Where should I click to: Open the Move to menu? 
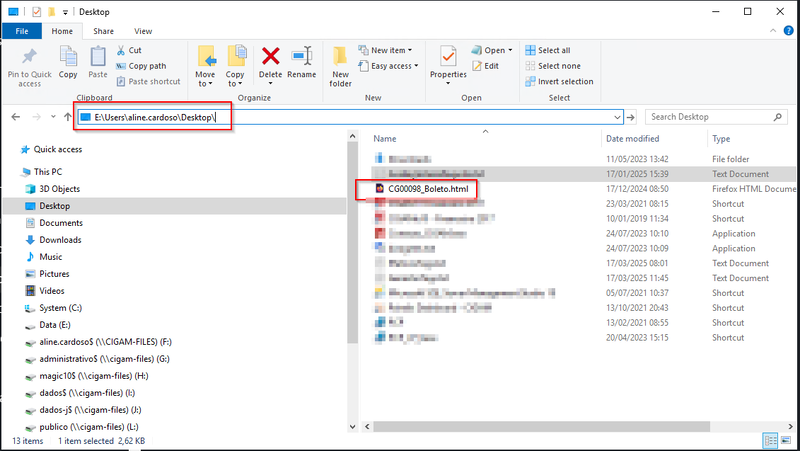tap(205, 66)
